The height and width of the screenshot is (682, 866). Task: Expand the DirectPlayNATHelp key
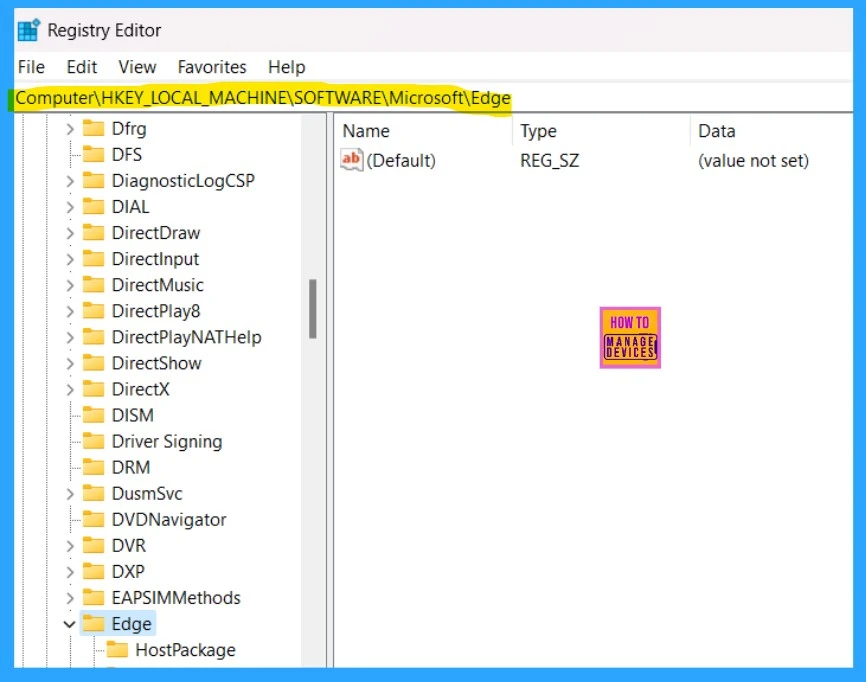[70, 337]
